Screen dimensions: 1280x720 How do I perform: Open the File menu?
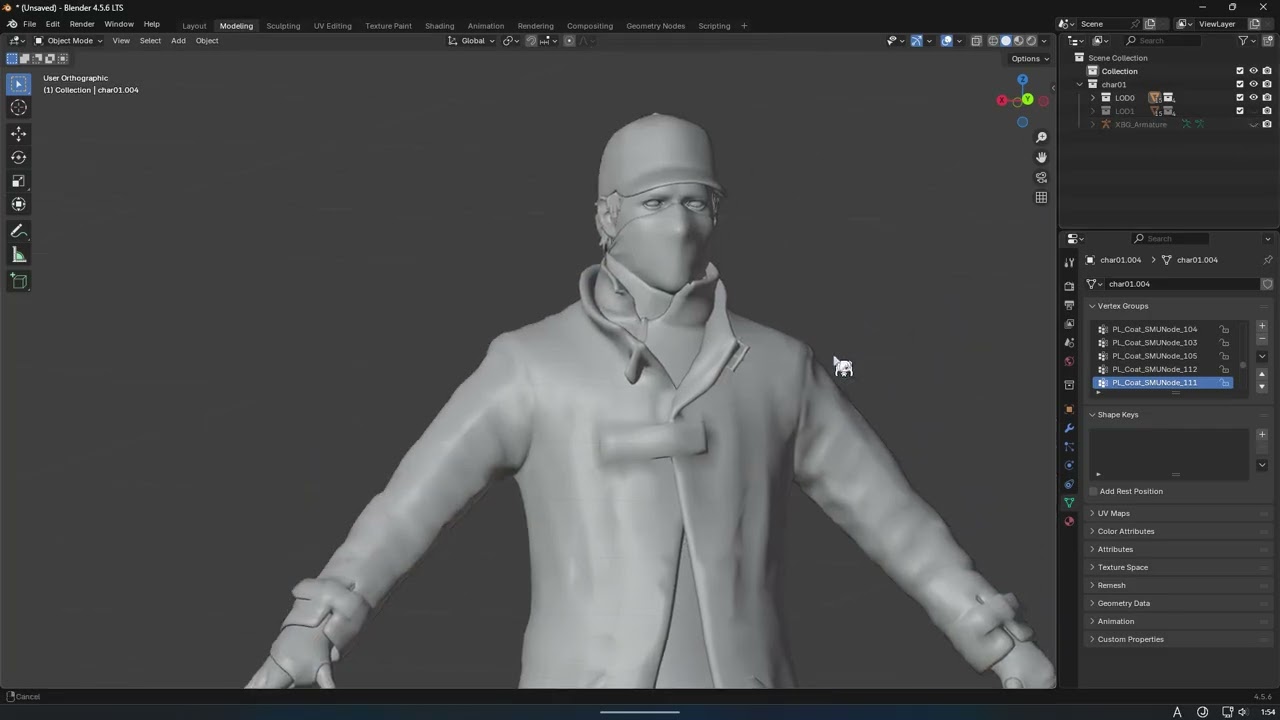[30, 24]
